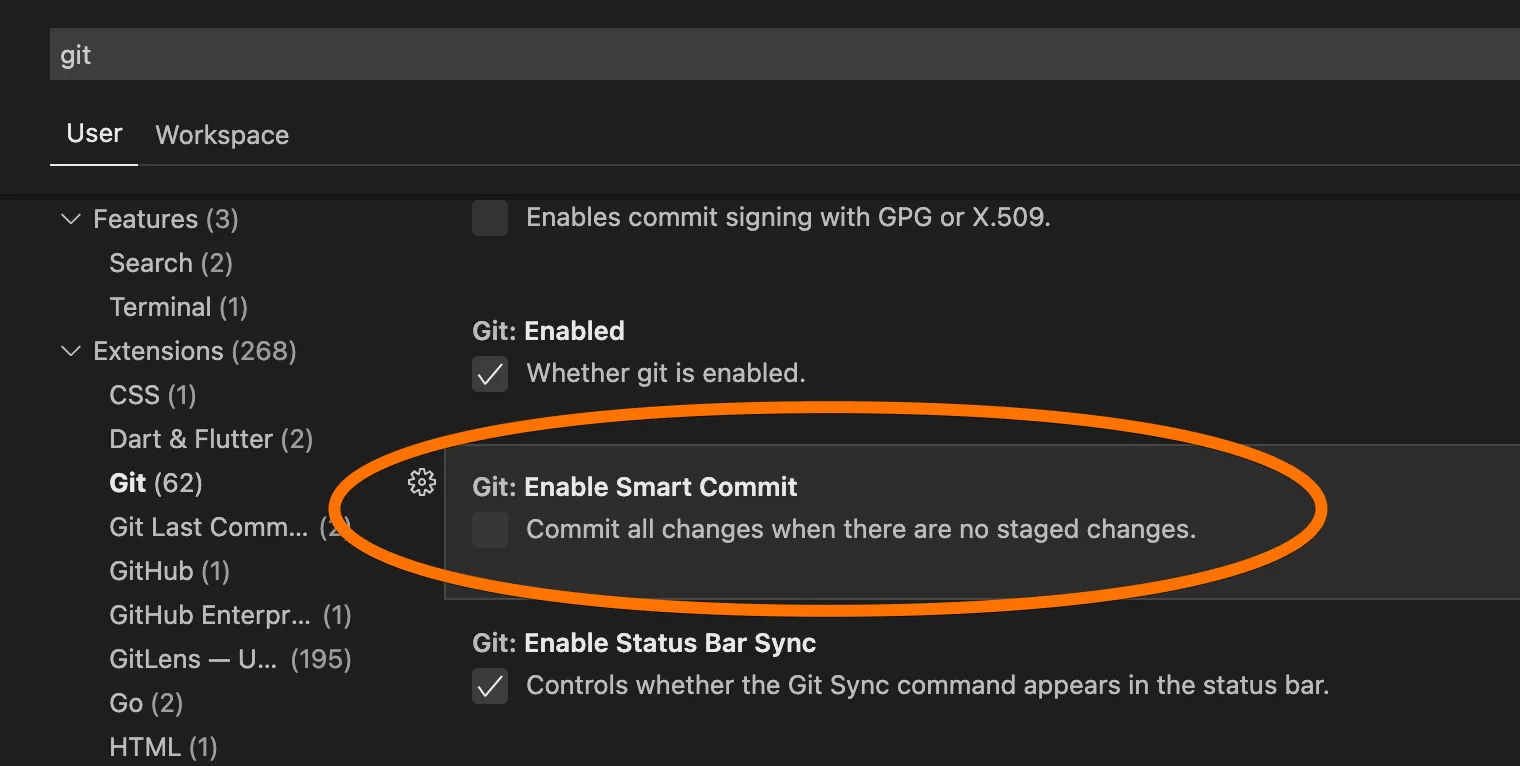Open Search under Features
The width and height of the screenshot is (1520, 766).
pos(170,263)
